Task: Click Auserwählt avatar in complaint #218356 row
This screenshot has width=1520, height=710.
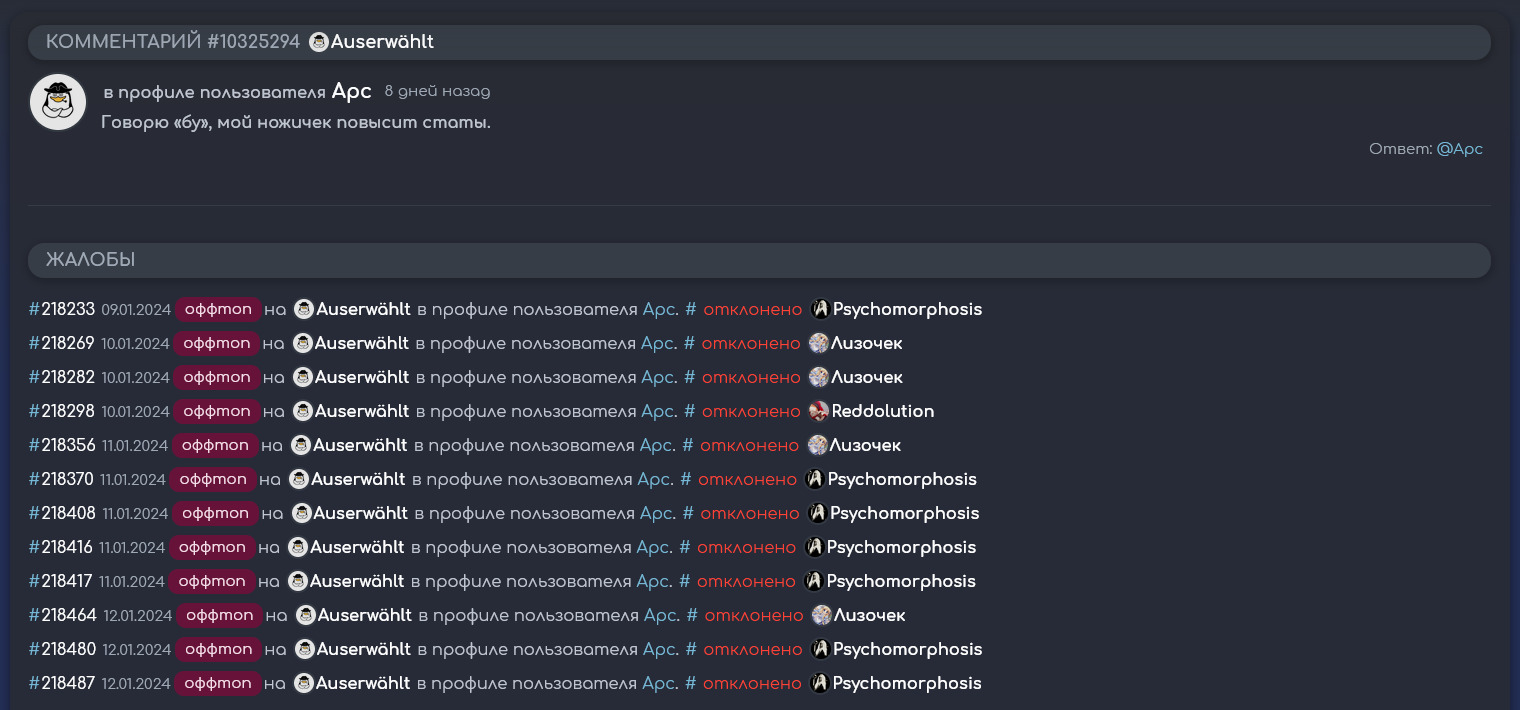Action: 301,446
